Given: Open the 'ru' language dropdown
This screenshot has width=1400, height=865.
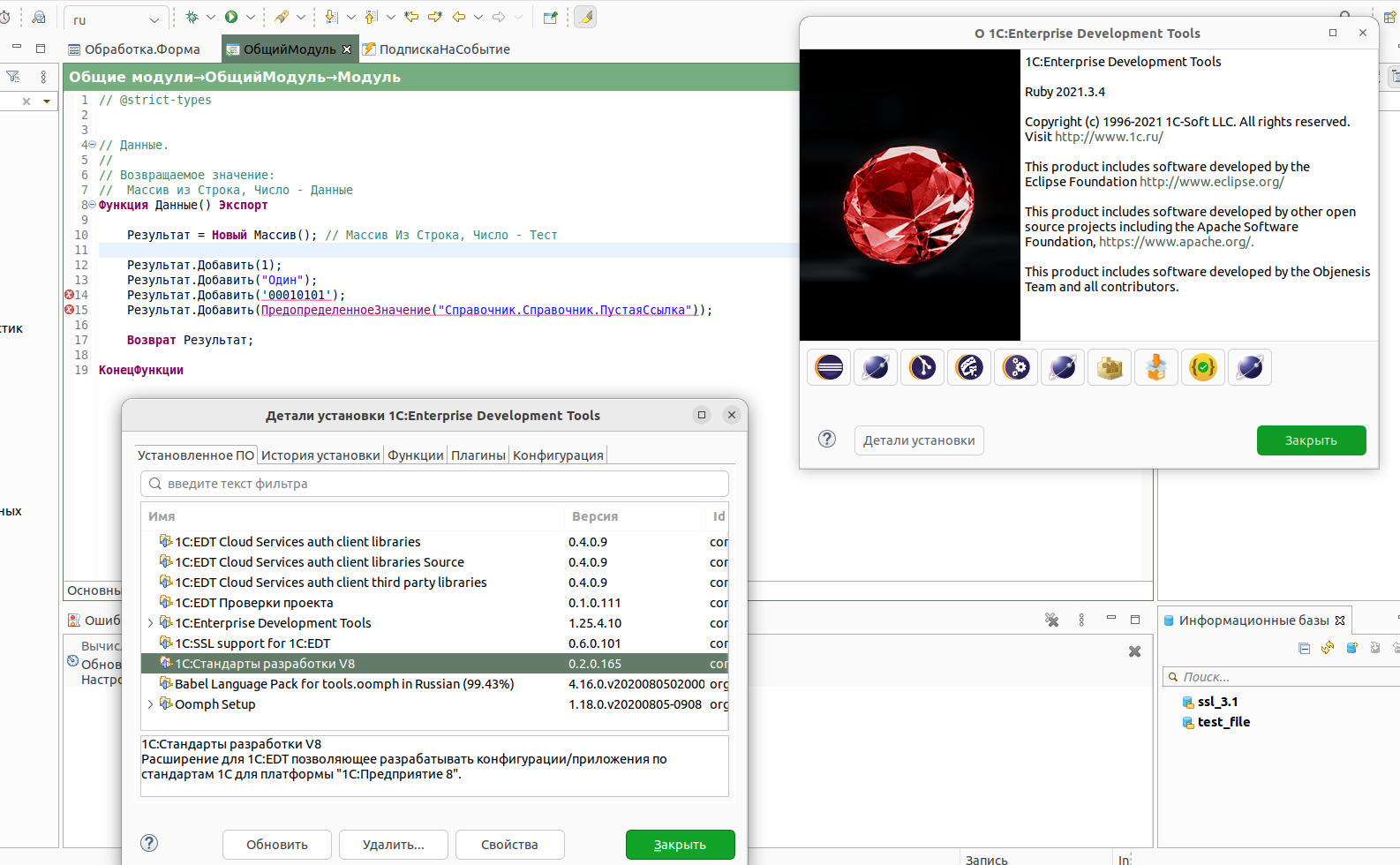Looking at the screenshot, I should tap(116, 19).
